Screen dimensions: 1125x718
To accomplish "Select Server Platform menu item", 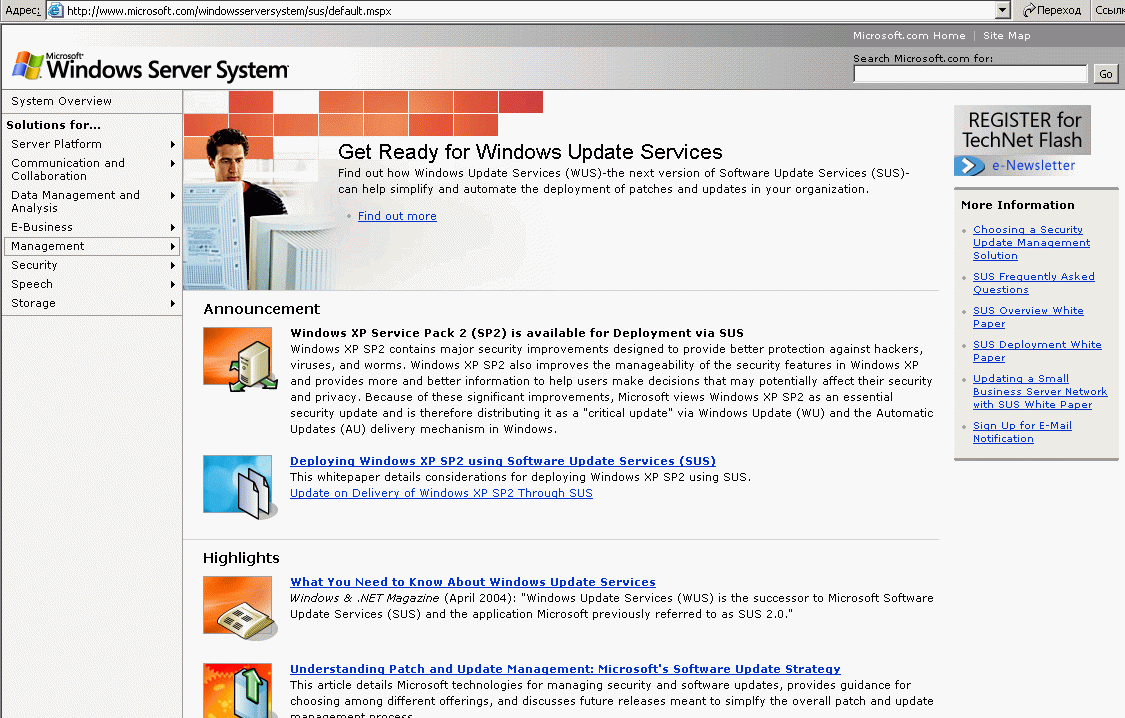I will 92,144.
